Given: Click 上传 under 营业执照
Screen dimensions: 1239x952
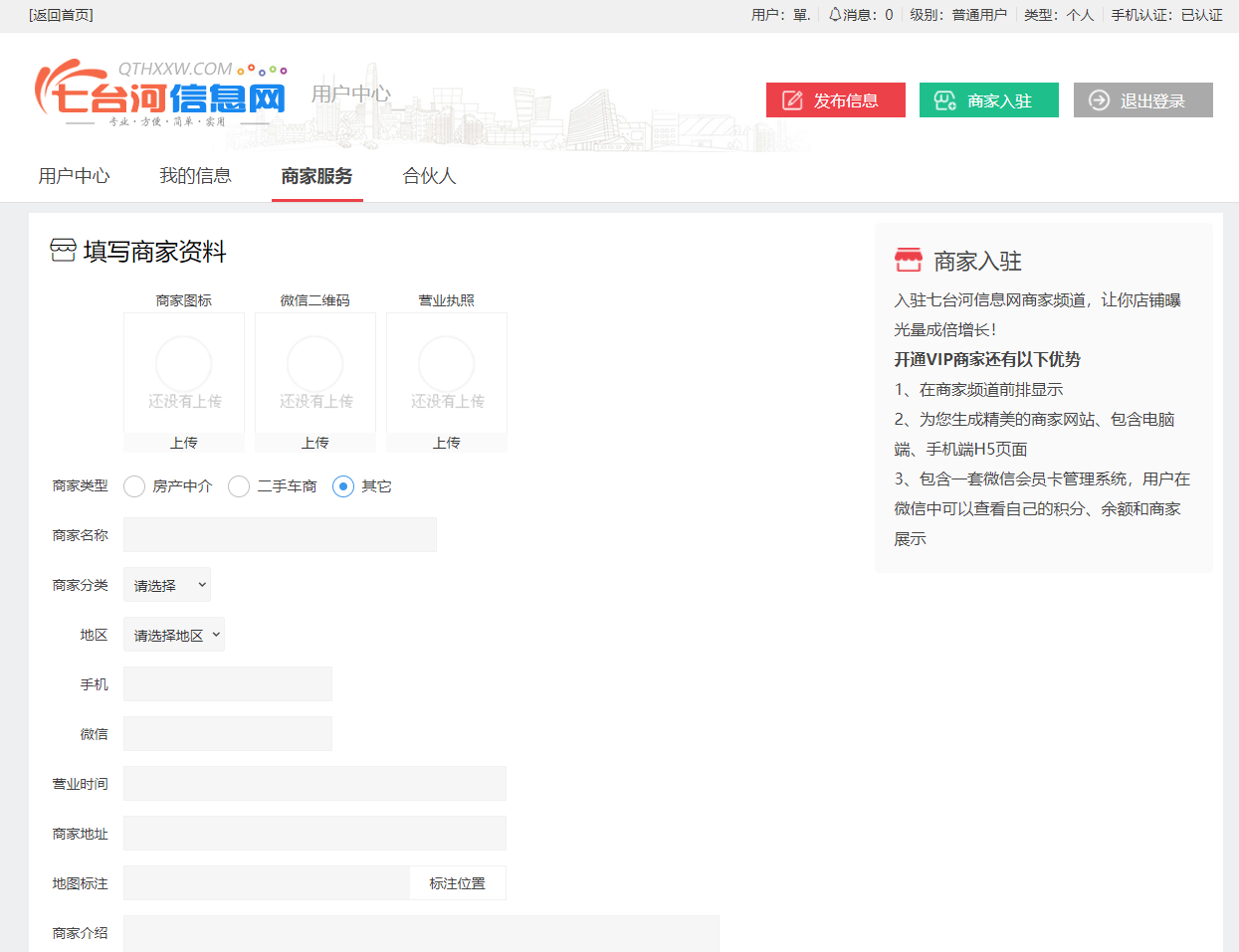Looking at the screenshot, I should 447,443.
